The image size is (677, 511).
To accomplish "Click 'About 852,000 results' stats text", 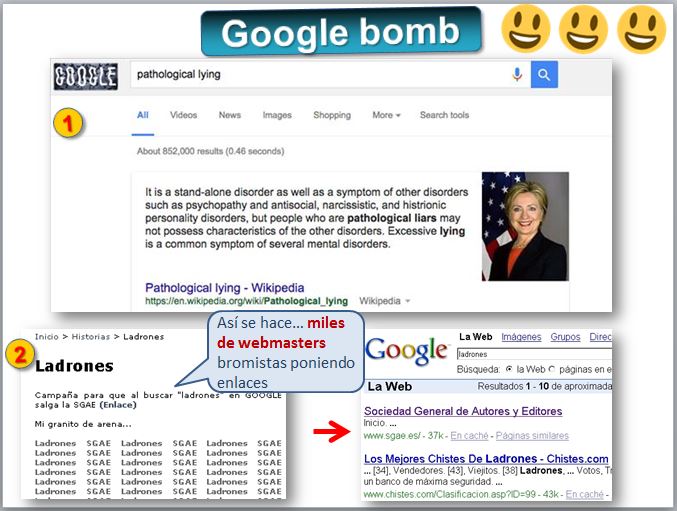I will tap(211, 151).
